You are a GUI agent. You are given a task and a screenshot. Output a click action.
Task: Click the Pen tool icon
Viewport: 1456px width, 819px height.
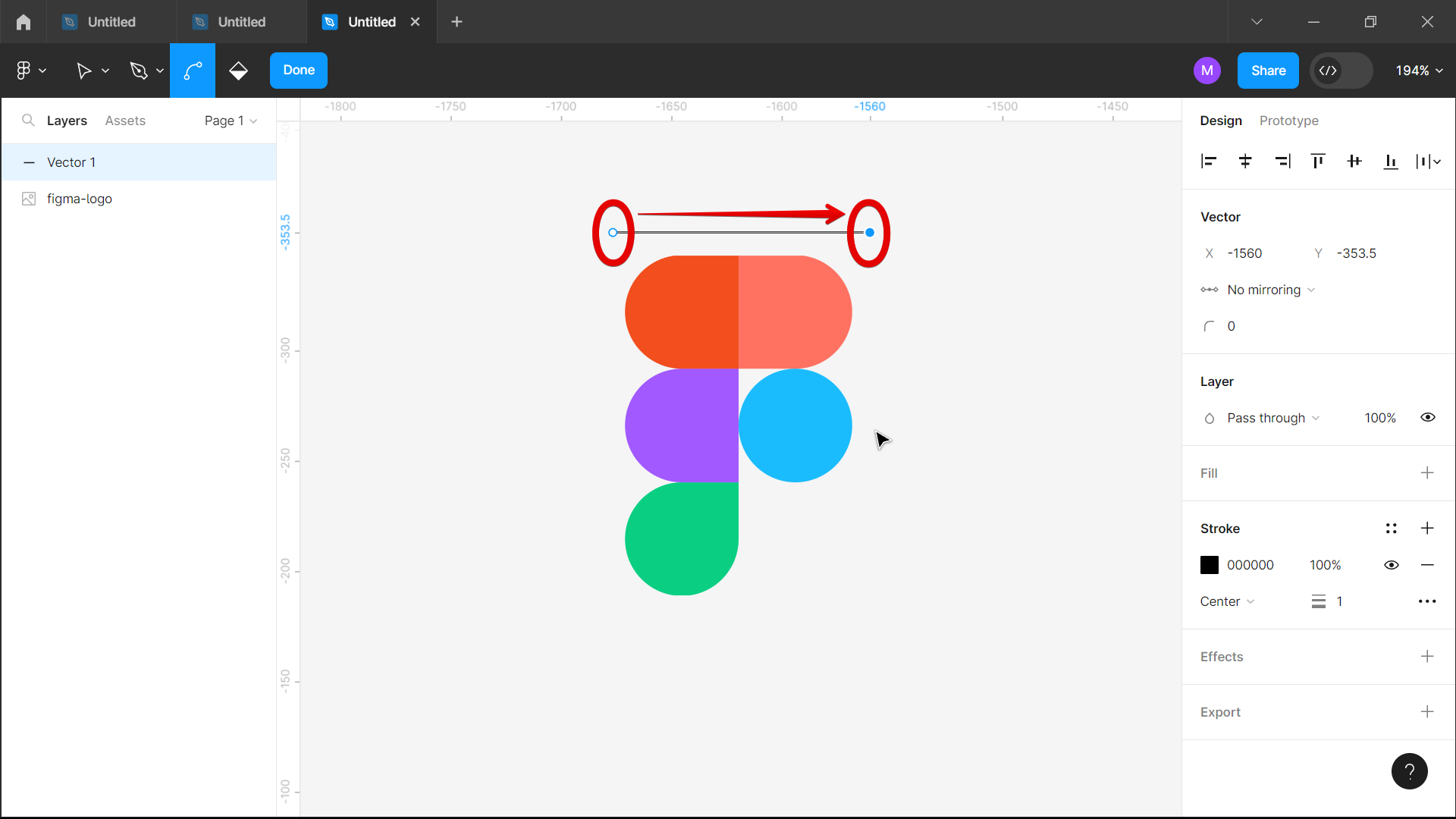(138, 71)
